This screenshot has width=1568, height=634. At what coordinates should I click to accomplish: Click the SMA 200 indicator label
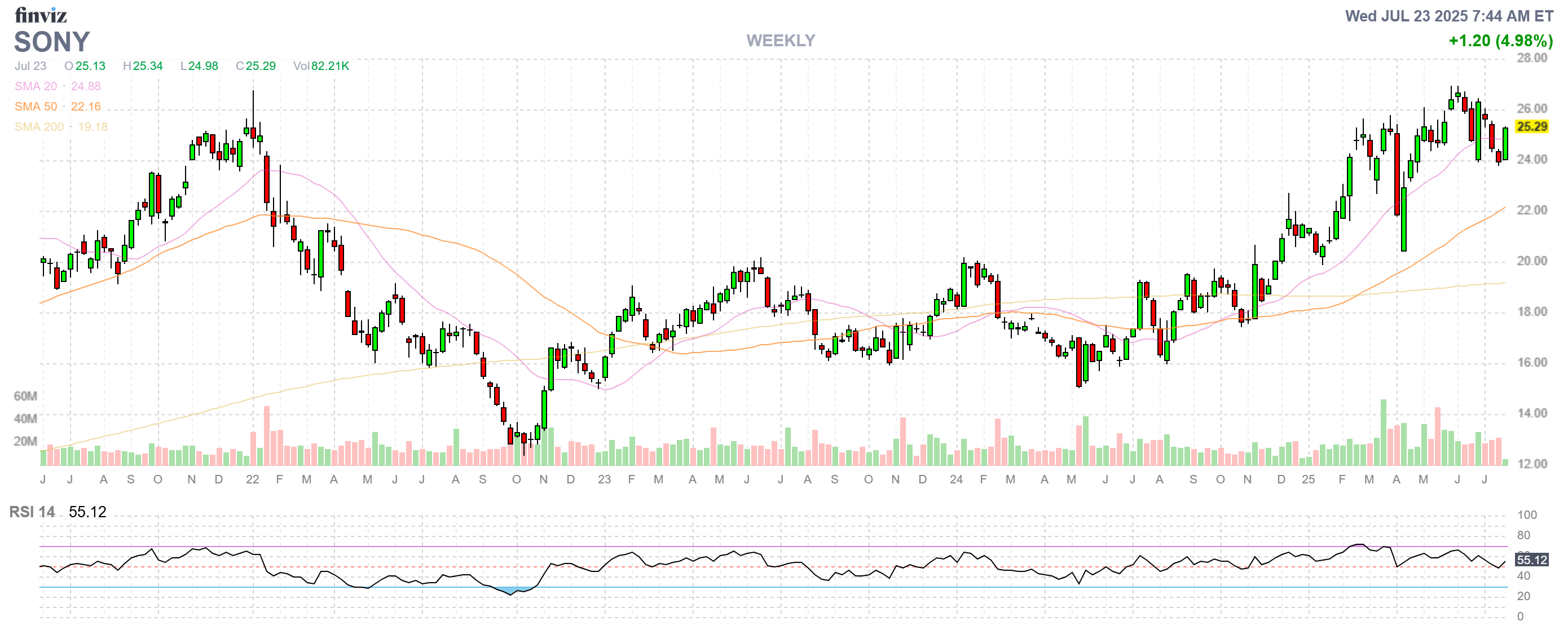coord(39,126)
